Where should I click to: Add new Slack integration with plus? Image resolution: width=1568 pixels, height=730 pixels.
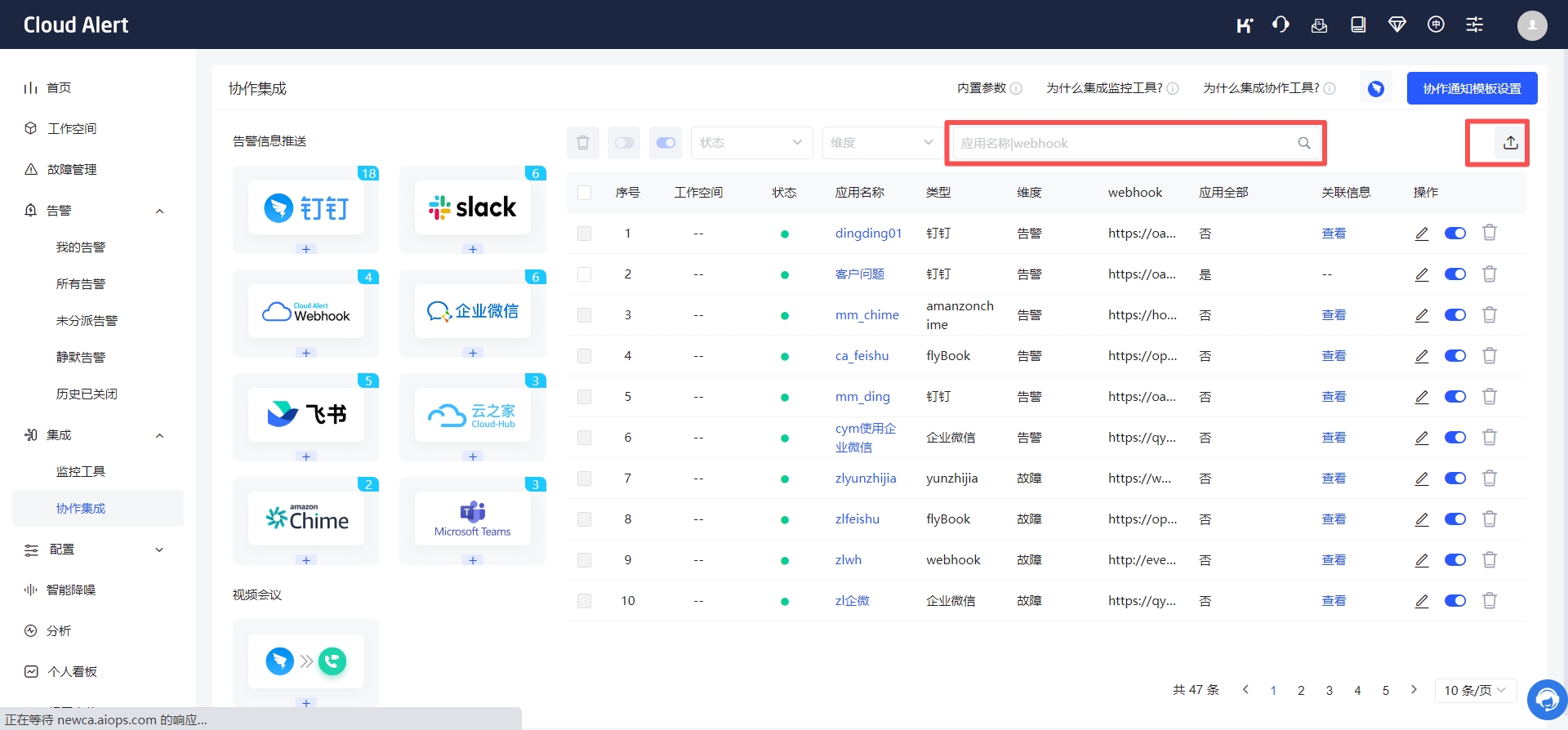coord(473,249)
